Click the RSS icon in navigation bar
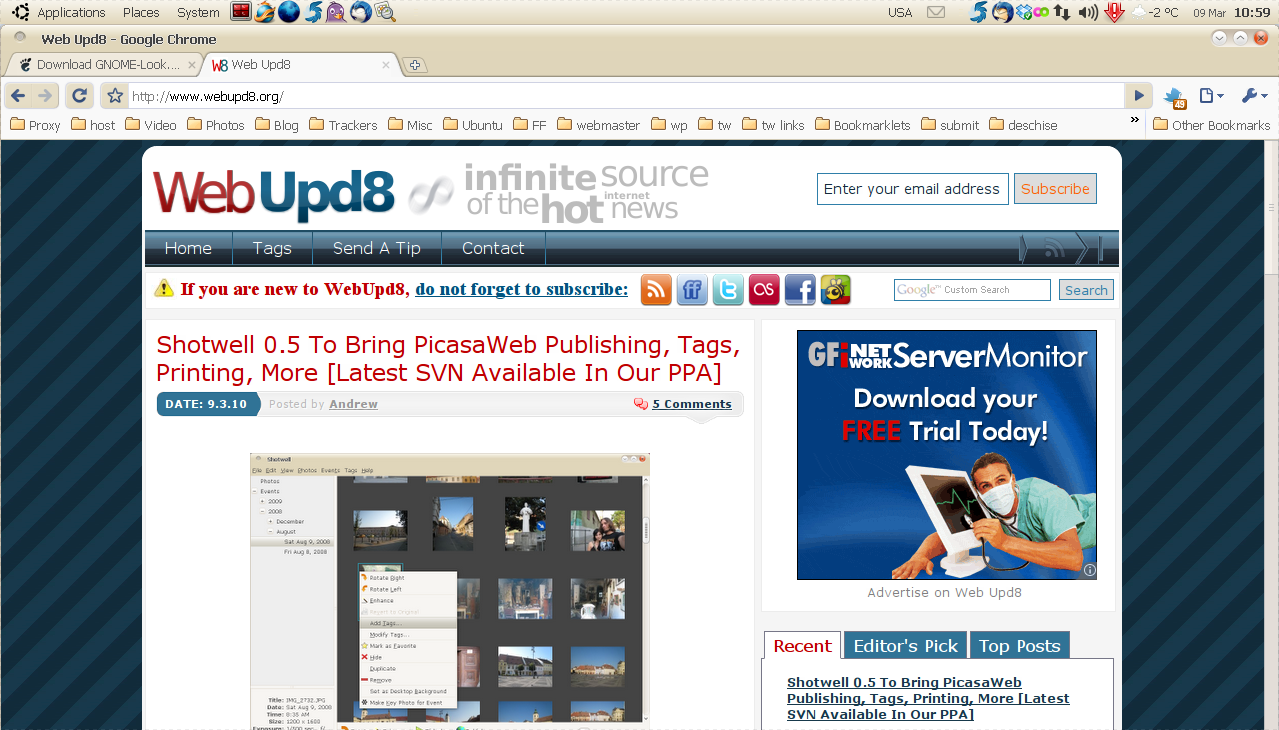 point(1054,248)
